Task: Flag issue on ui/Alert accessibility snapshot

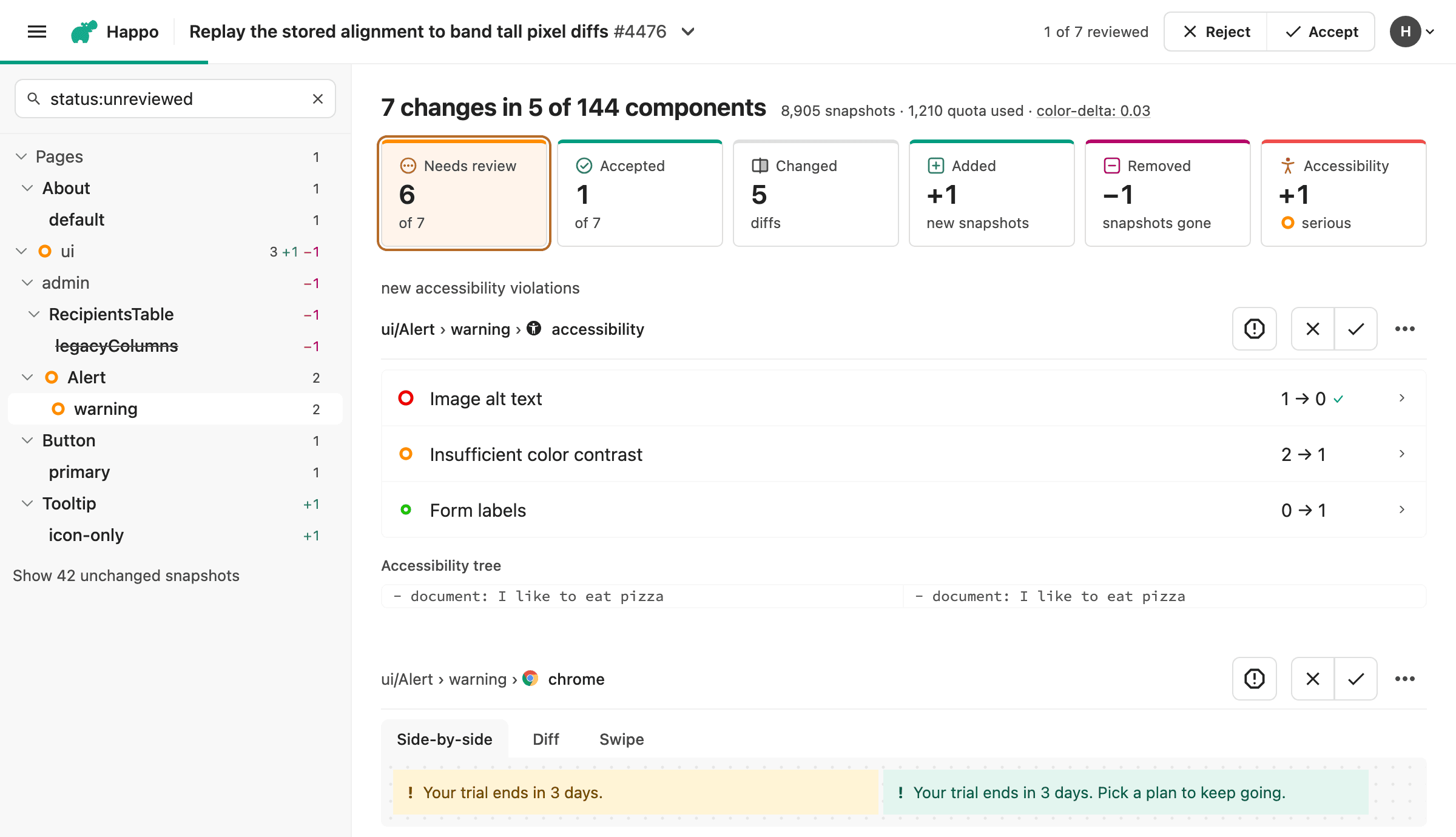Action: tap(1254, 329)
